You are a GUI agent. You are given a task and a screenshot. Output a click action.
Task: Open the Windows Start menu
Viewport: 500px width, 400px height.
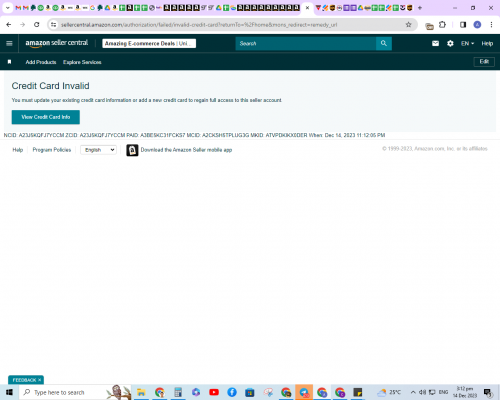(x=9, y=392)
